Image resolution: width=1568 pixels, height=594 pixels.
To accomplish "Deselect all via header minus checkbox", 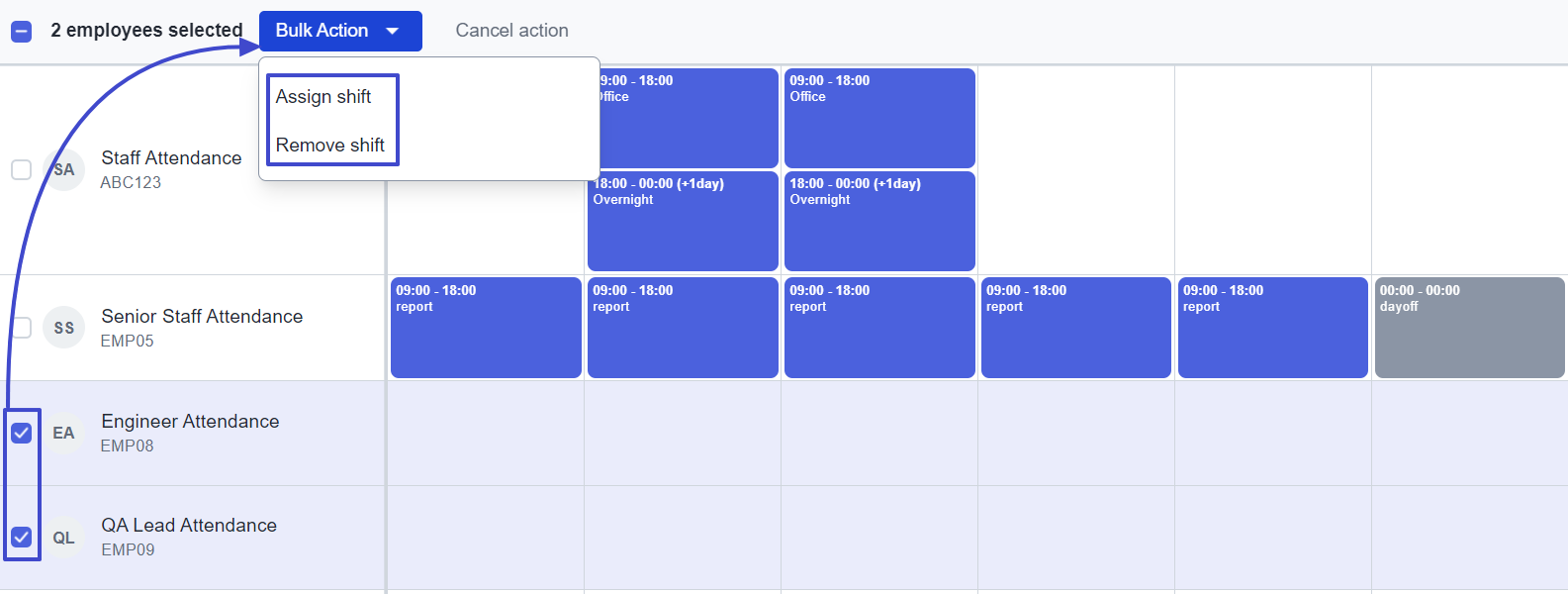I will (x=21, y=32).
